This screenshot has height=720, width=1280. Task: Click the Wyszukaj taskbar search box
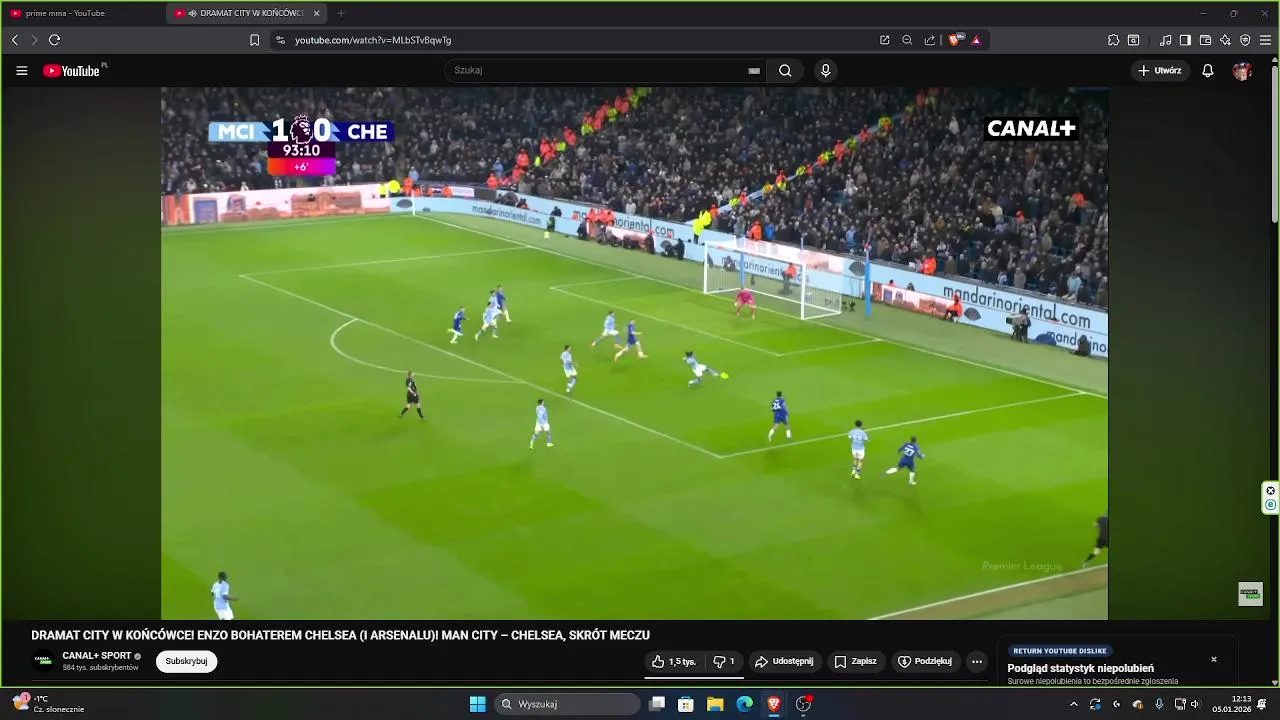coord(568,704)
